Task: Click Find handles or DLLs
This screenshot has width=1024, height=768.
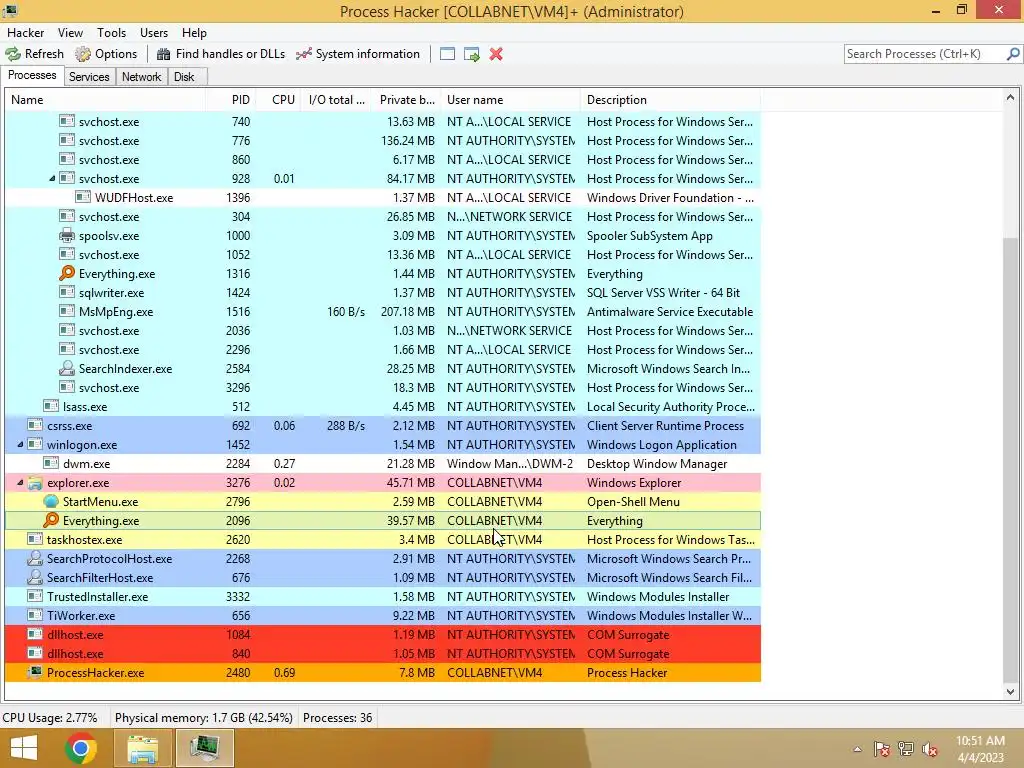Action: pyautogui.click(x=221, y=54)
